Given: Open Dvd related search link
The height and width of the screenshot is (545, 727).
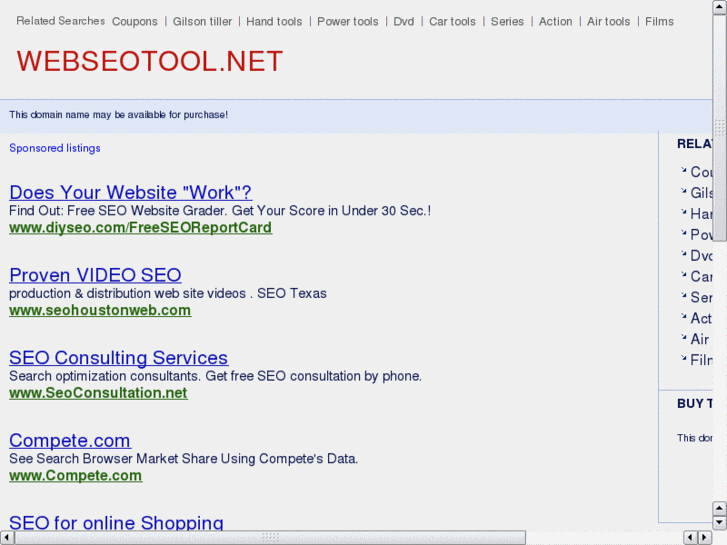Looking at the screenshot, I should 404,22.
